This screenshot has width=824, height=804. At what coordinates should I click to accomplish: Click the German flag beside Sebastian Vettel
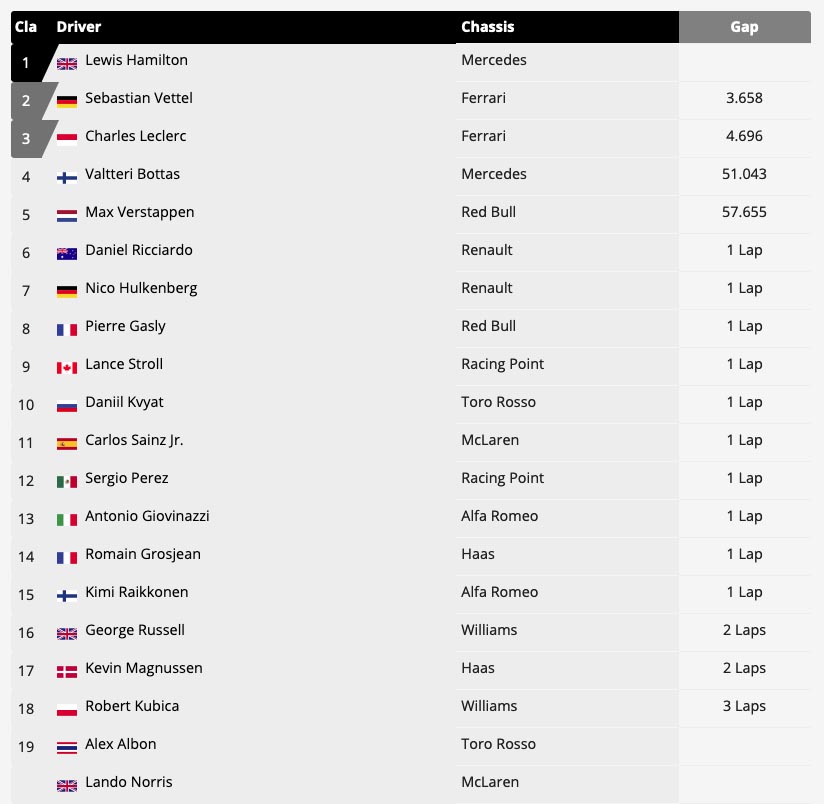pyautogui.click(x=67, y=102)
